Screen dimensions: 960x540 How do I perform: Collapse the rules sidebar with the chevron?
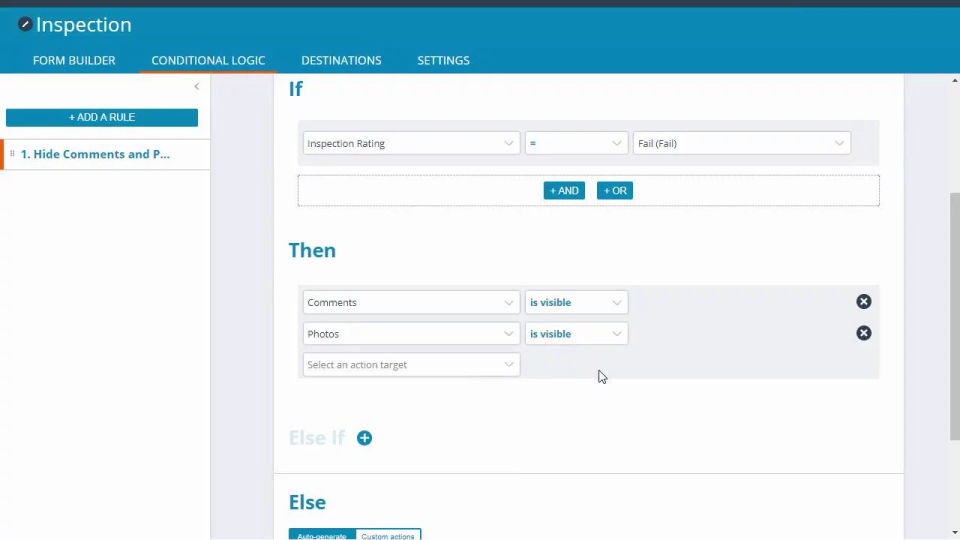pos(197,86)
